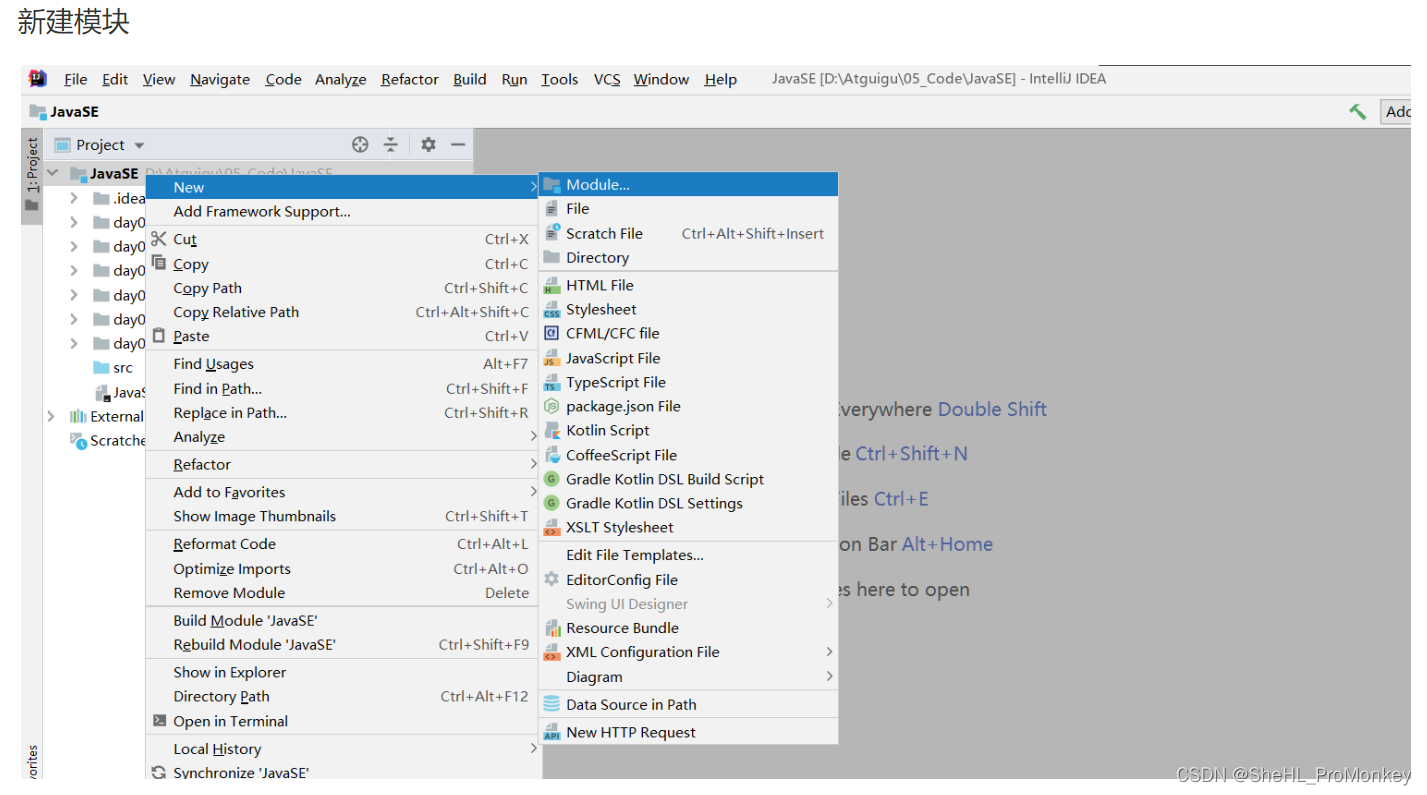The width and height of the screenshot is (1427, 795).
Task: Select Remove Module
Action: (344, 592)
